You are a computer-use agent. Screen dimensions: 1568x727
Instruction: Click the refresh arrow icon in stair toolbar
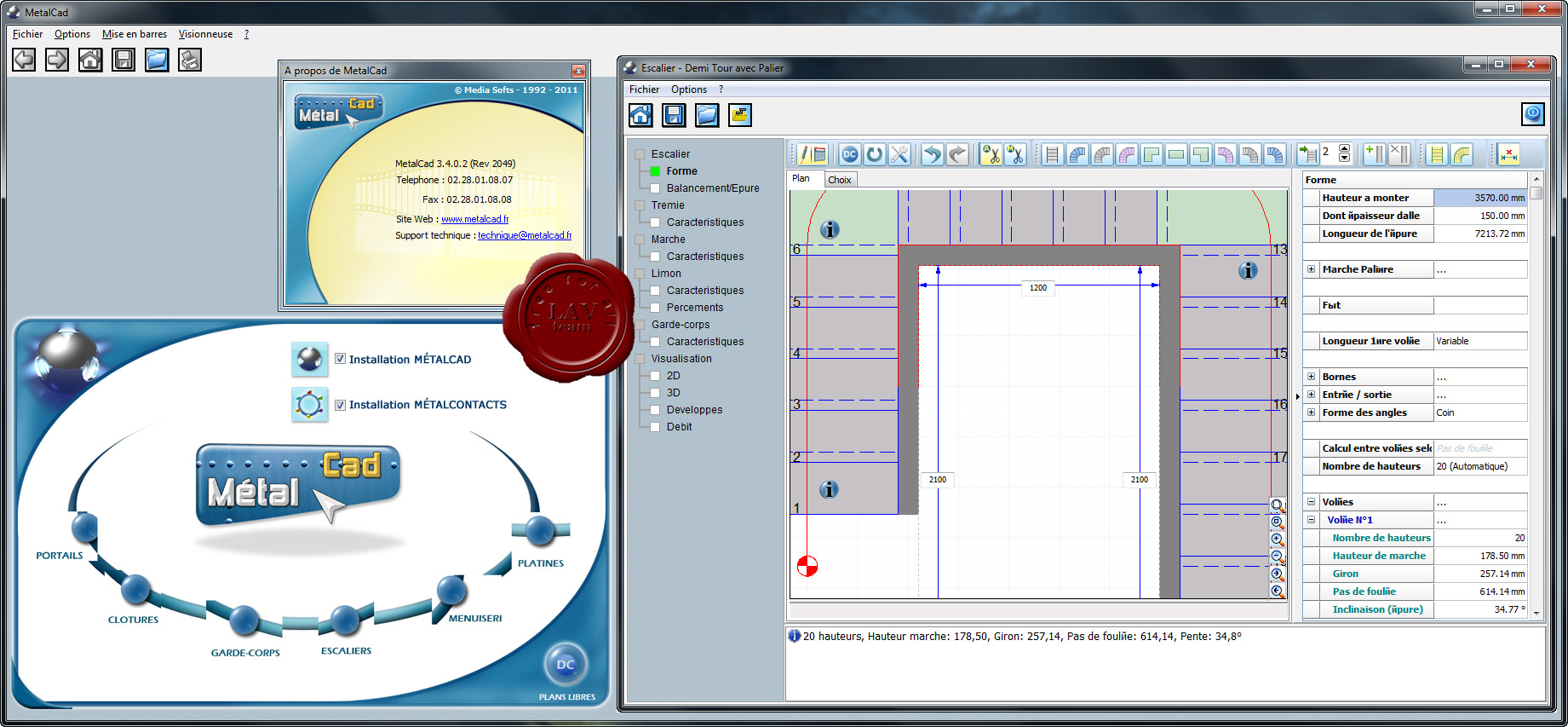[x=874, y=154]
